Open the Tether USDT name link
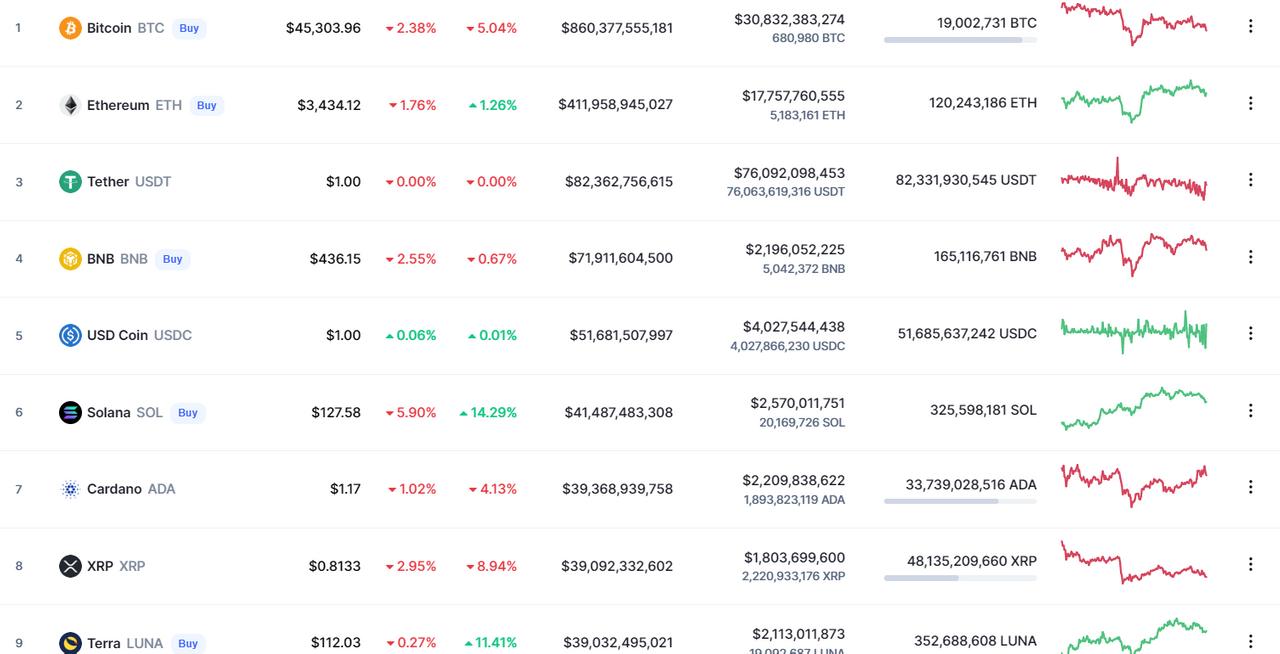The image size is (1280, 654). [129, 182]
